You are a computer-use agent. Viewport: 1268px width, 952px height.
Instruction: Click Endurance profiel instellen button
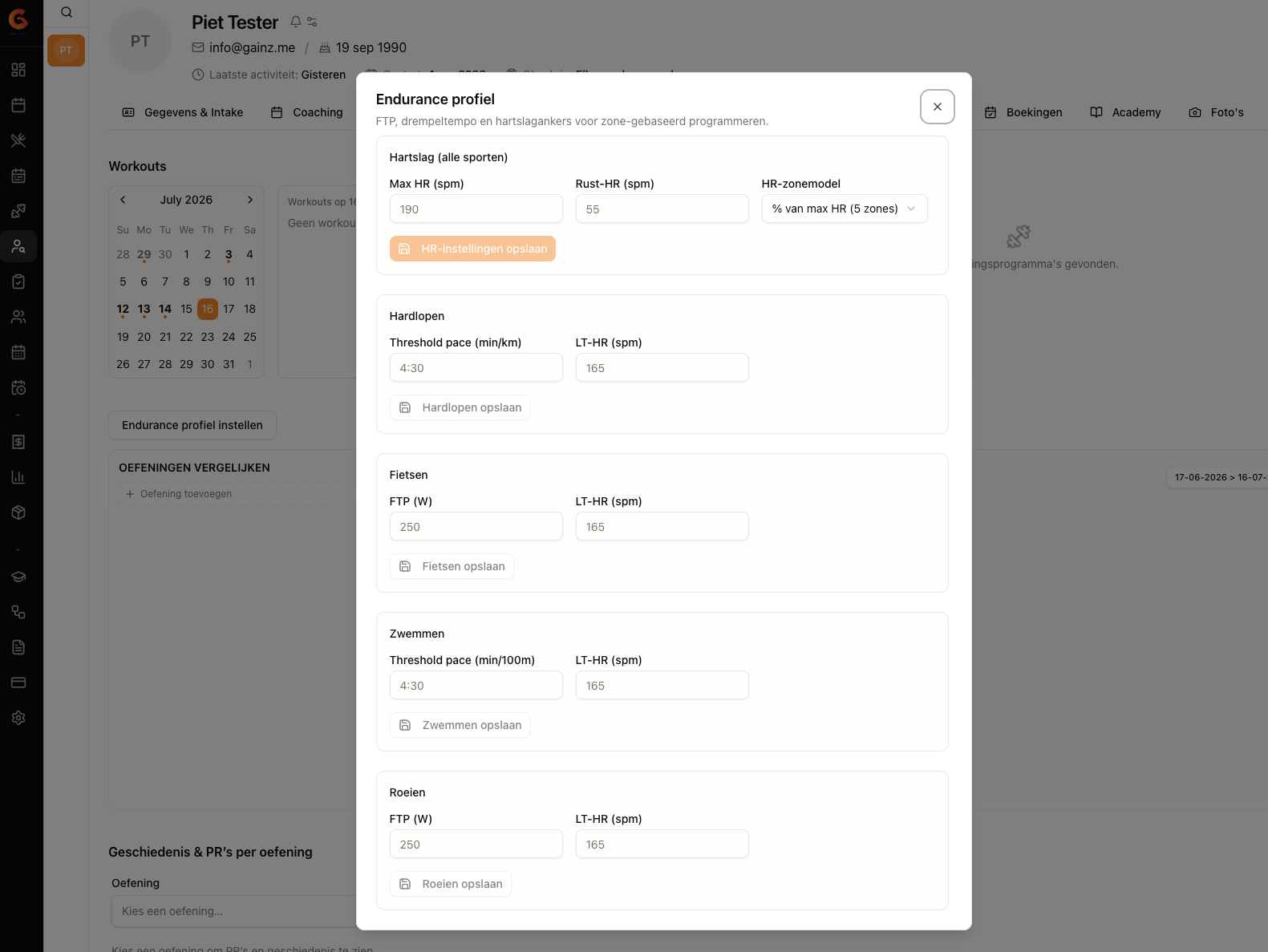192,425
